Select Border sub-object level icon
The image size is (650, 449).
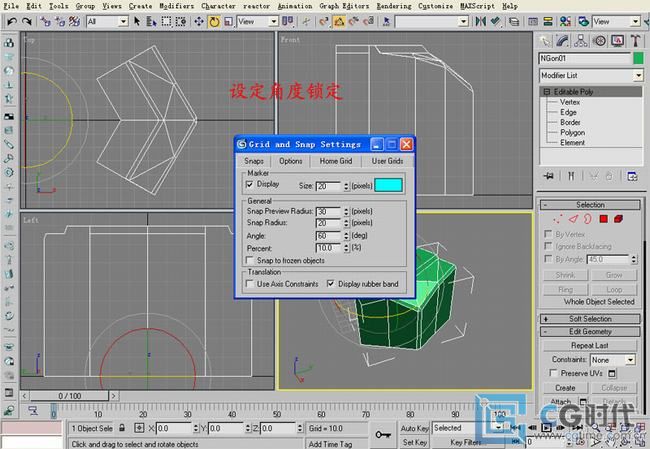point(588,219)
